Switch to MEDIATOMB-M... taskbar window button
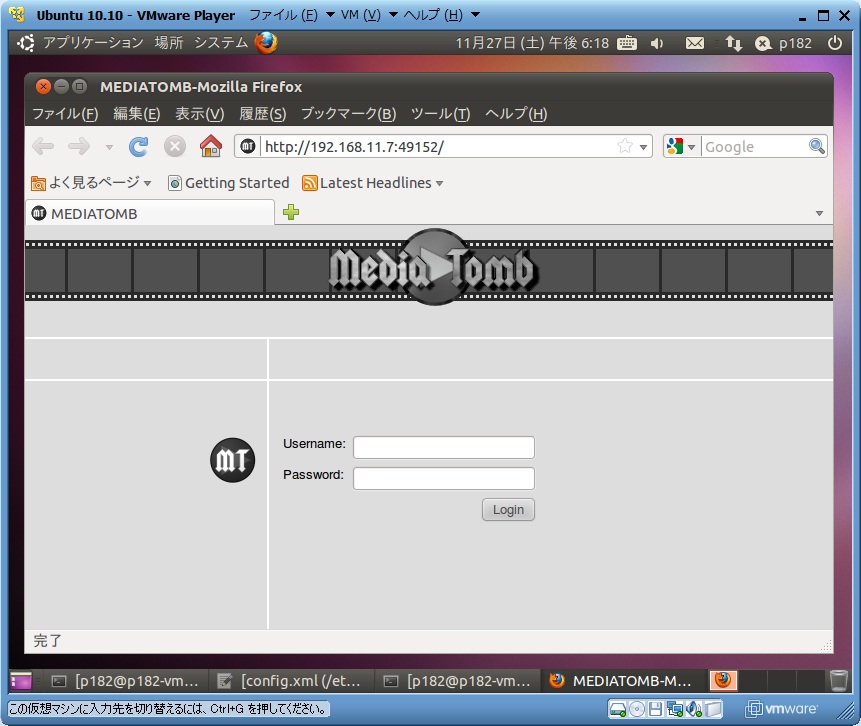 click(622, 681)
